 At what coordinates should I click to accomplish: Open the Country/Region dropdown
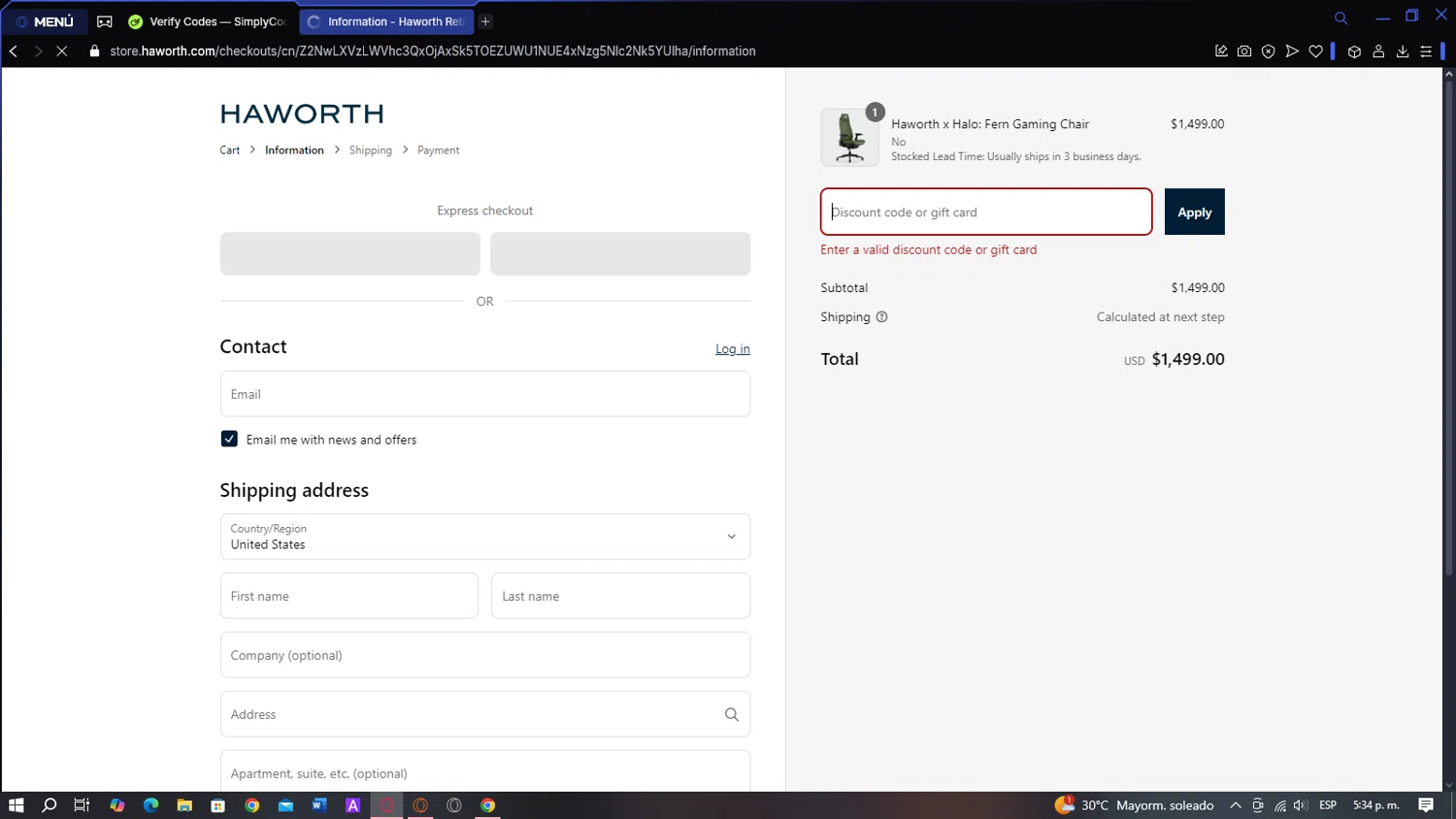point(485,537)
